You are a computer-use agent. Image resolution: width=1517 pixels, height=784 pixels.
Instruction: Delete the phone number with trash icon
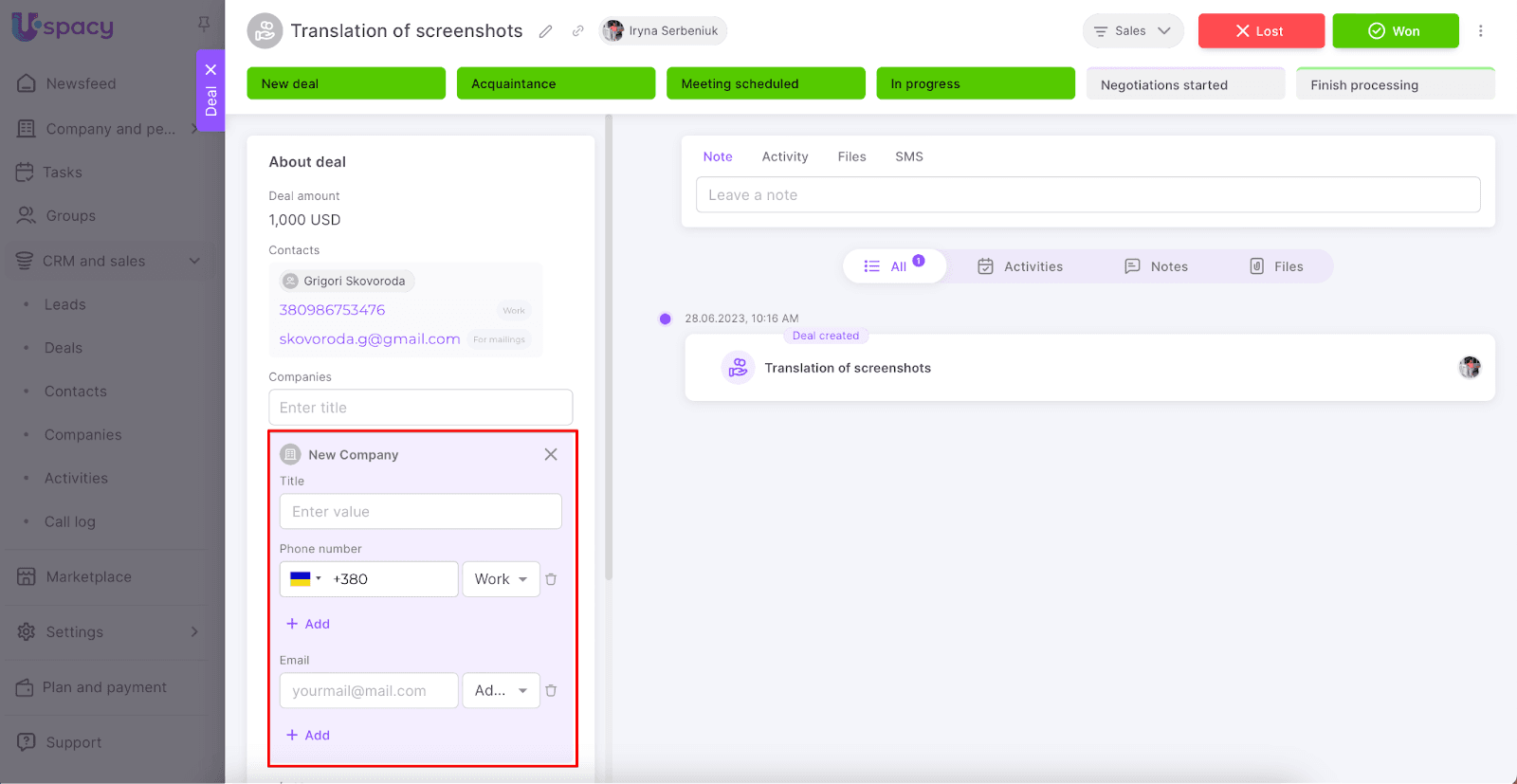[551, 579]
